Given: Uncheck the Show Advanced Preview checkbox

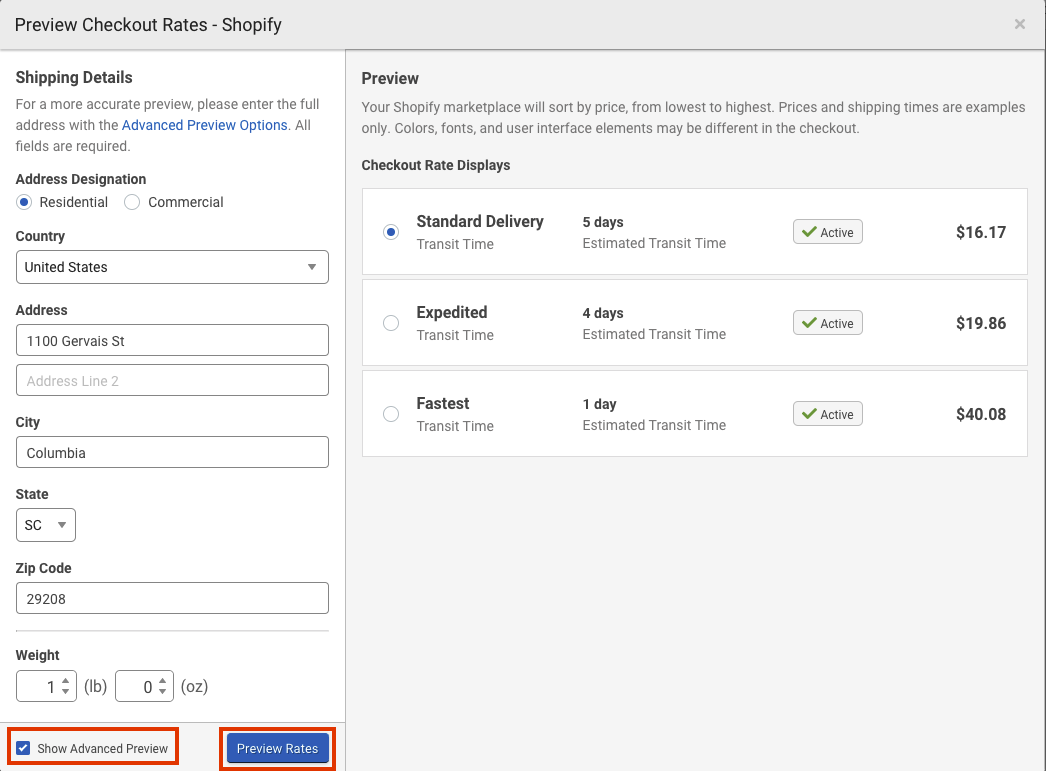Looking at the screenshot, I should point(23,748).
